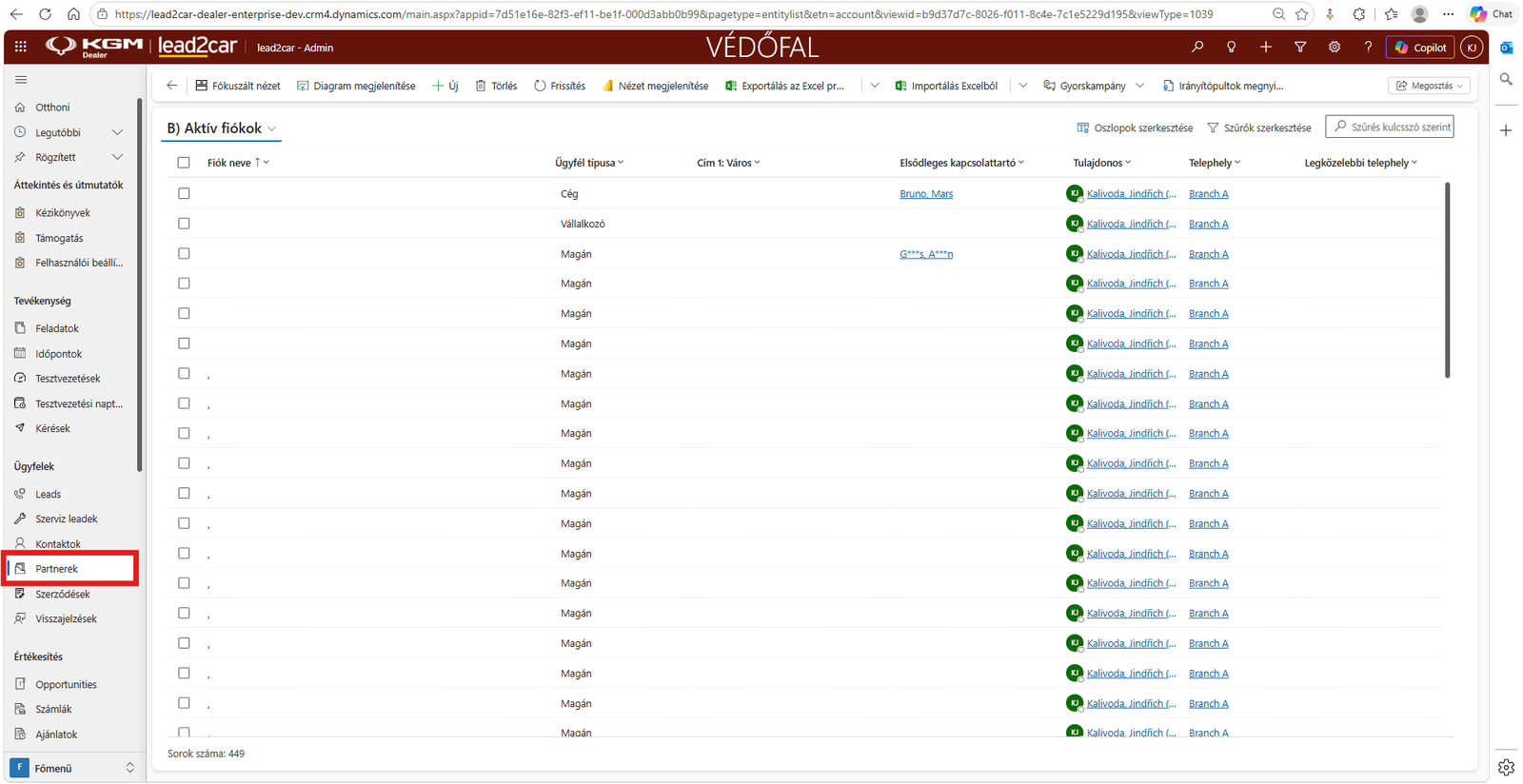Bookmark the page with the star icon

click(x=1302, y=14)
